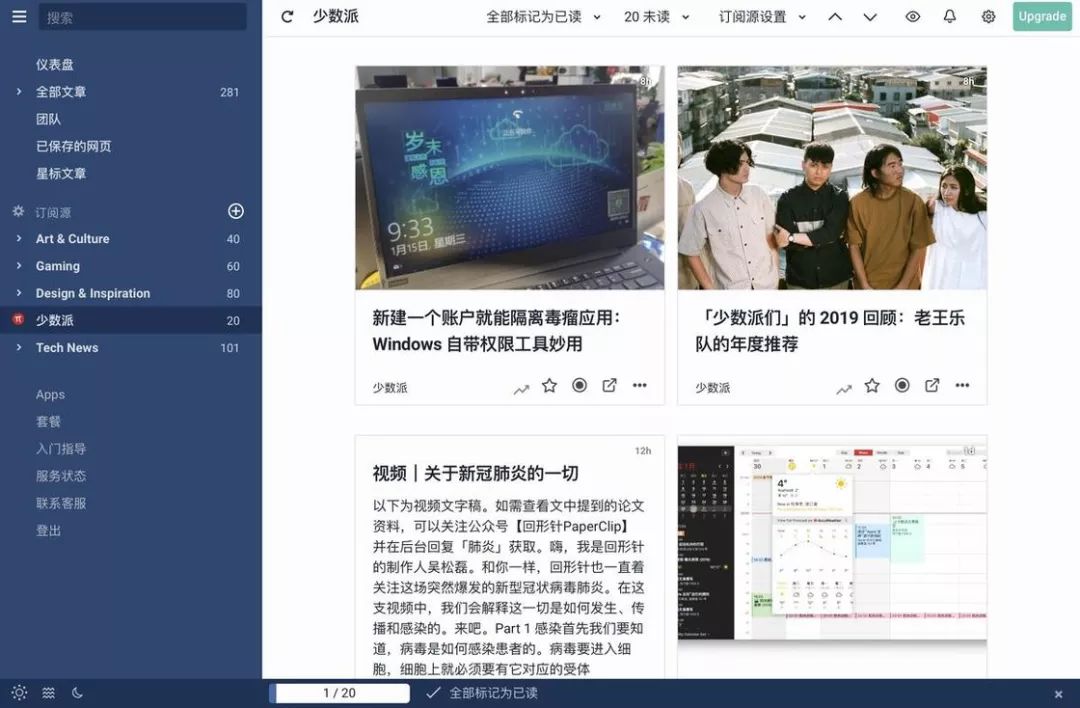This screenshot has height=708, width=1080.
Task: Open the 订阅源设置 dropdown
Action: pos(762,17)
